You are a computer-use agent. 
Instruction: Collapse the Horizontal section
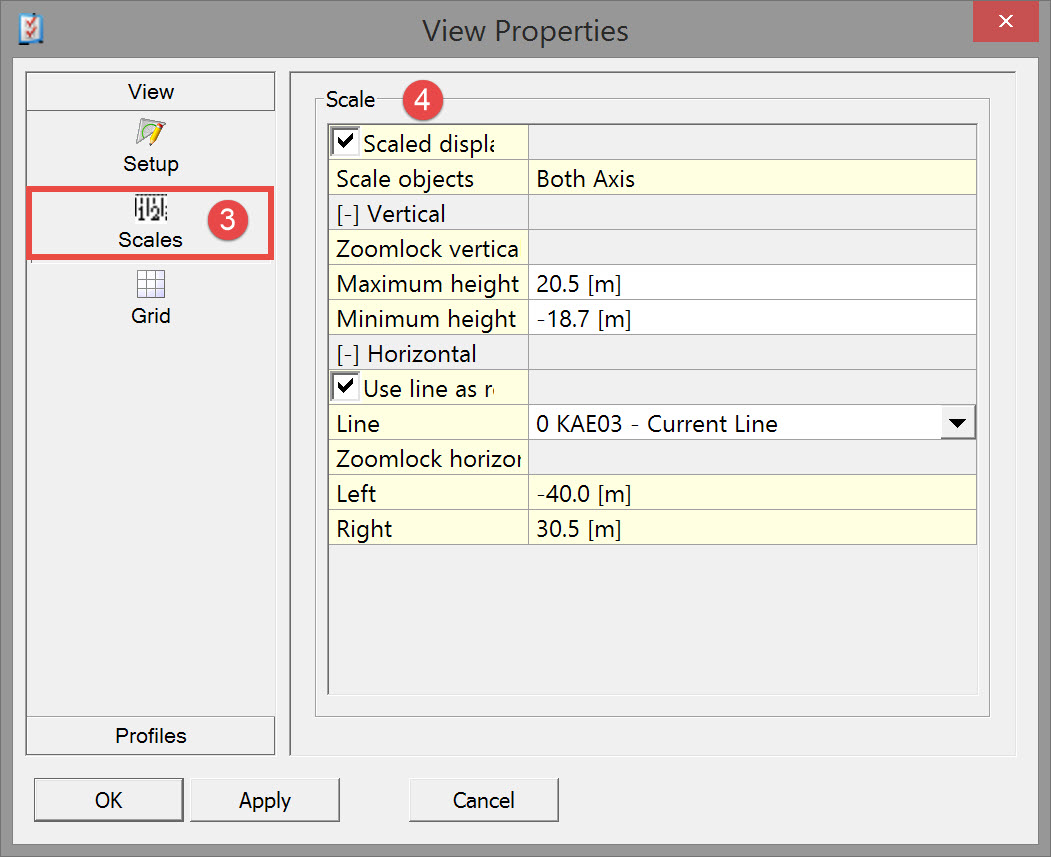pos(348,354)
